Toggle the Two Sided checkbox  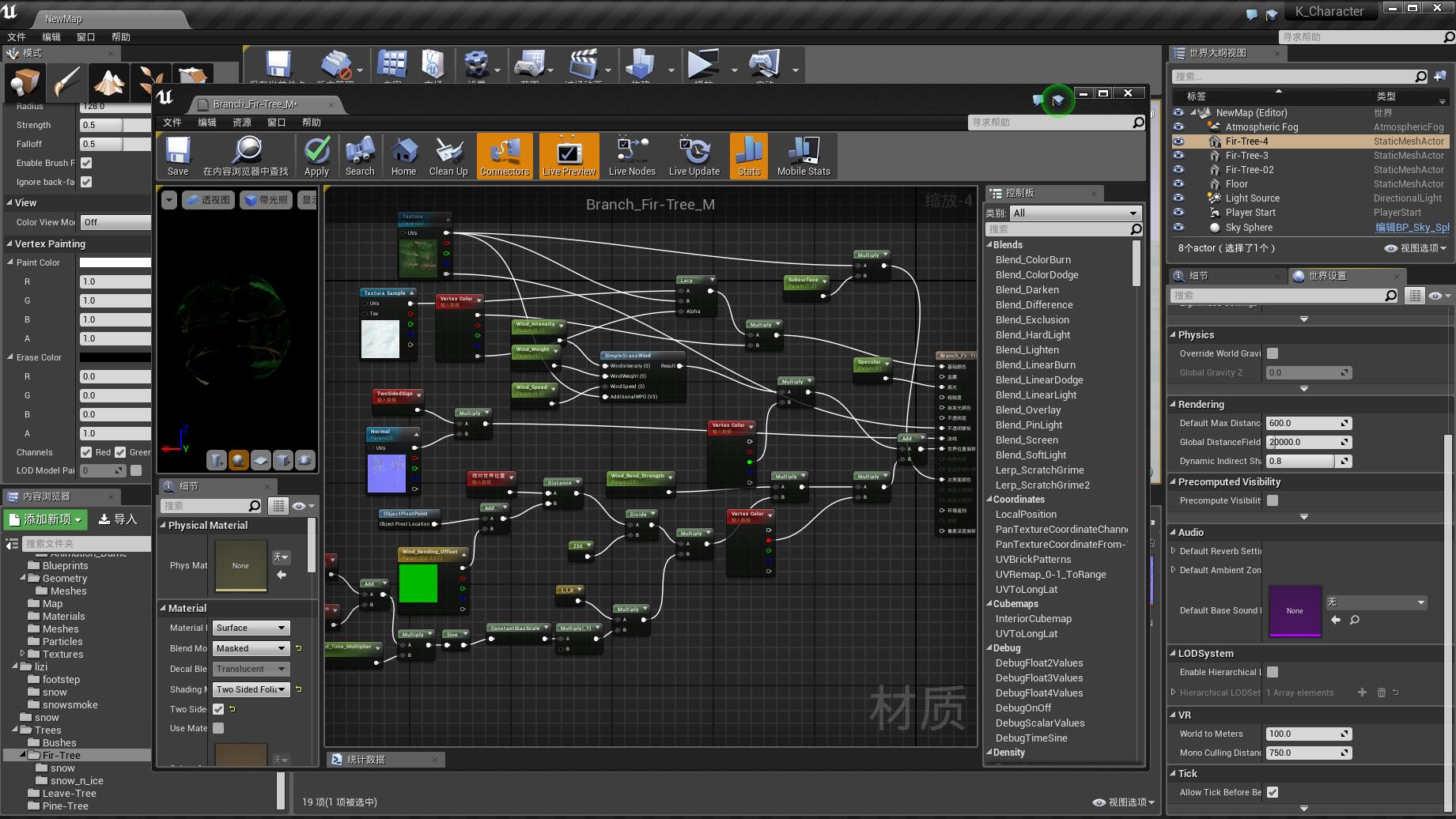point(219,709)
